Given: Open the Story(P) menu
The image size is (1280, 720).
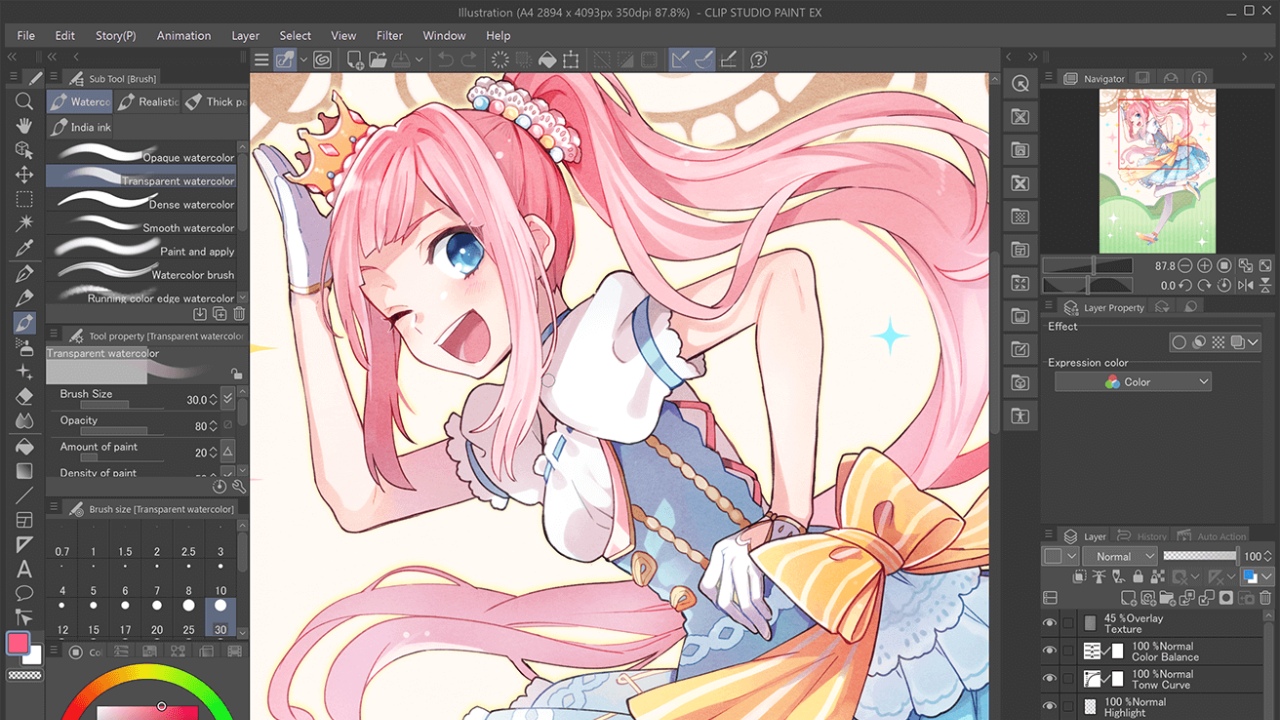Looking at the screenshot, I should (x=116, y=35).
